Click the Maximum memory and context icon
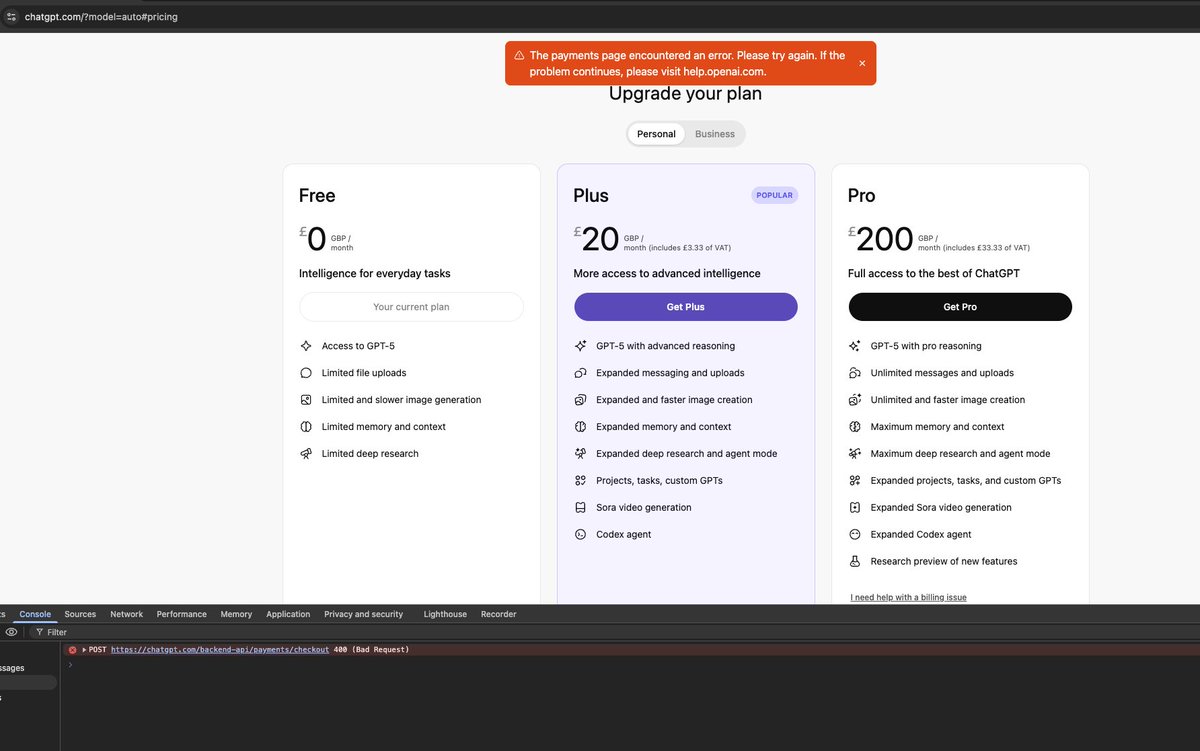Screen dimensions: 1200x751 (x=855, y=427)
